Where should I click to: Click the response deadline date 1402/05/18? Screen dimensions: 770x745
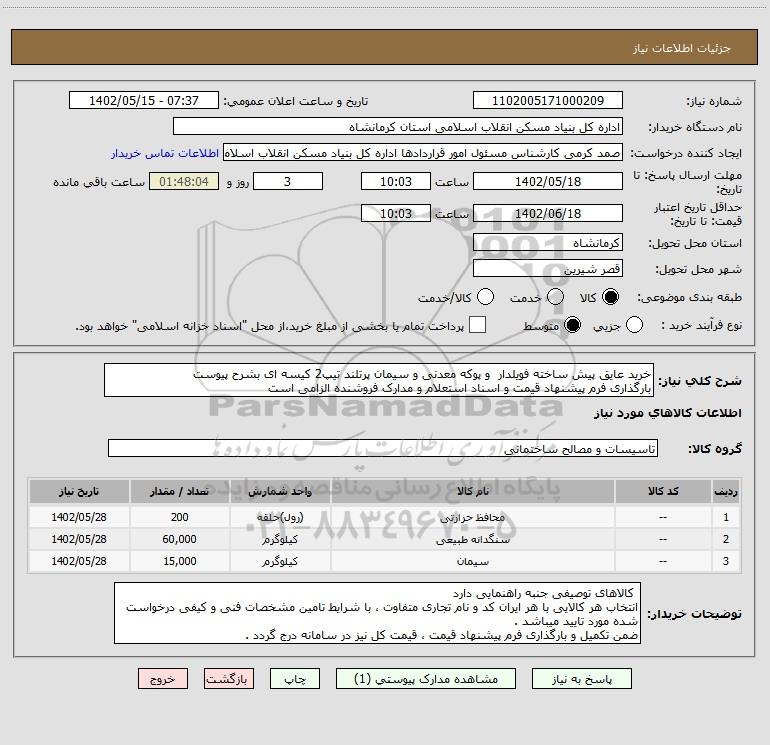tap(548, 181)
